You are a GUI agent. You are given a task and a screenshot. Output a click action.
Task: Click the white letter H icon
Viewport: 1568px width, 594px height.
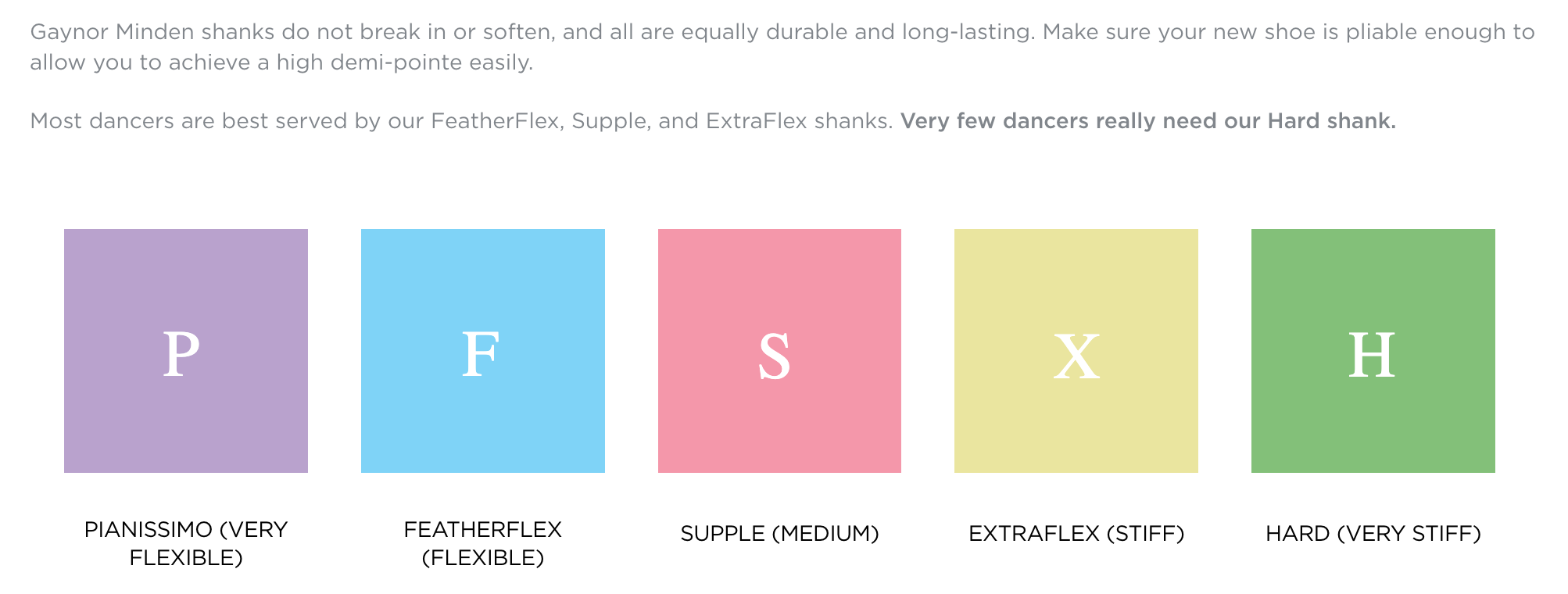tap(1372, 355)
